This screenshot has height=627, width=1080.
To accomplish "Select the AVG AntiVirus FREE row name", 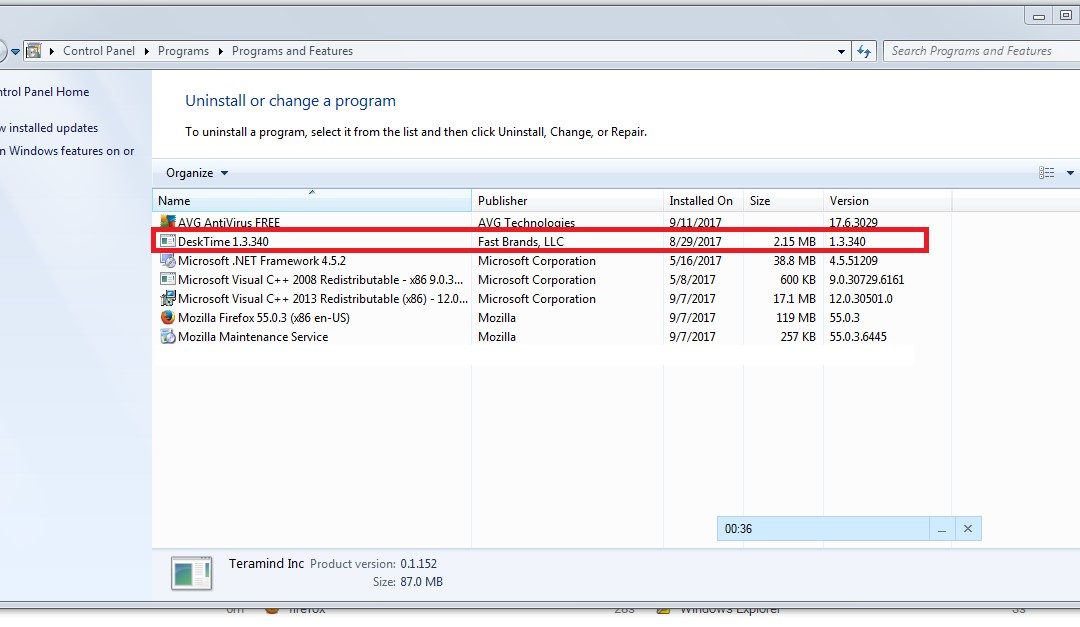I will pos(229,223).
